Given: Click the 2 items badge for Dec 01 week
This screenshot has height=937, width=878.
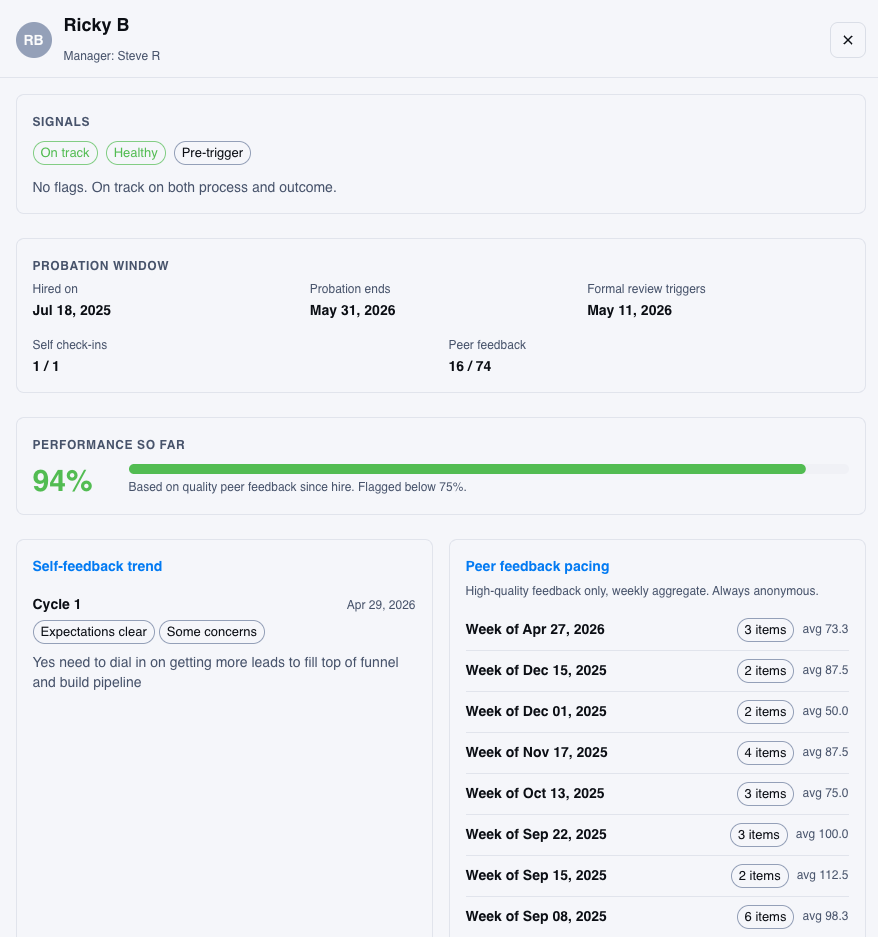Looking at the screenshot, I should (x=765, y=712).
